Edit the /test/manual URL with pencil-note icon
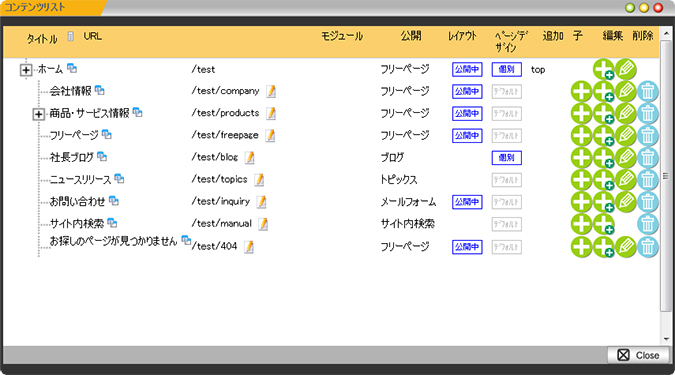 (263, 224)
